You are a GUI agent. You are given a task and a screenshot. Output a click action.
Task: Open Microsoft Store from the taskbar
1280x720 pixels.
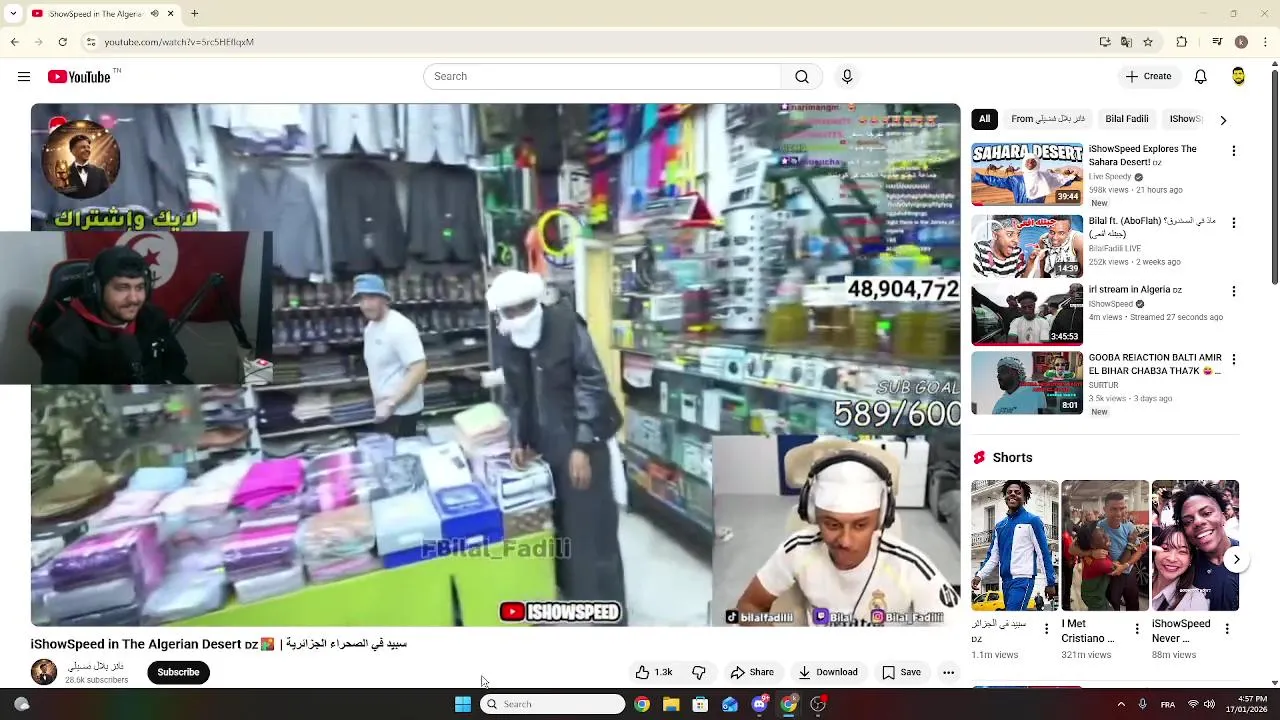[700, 704]
